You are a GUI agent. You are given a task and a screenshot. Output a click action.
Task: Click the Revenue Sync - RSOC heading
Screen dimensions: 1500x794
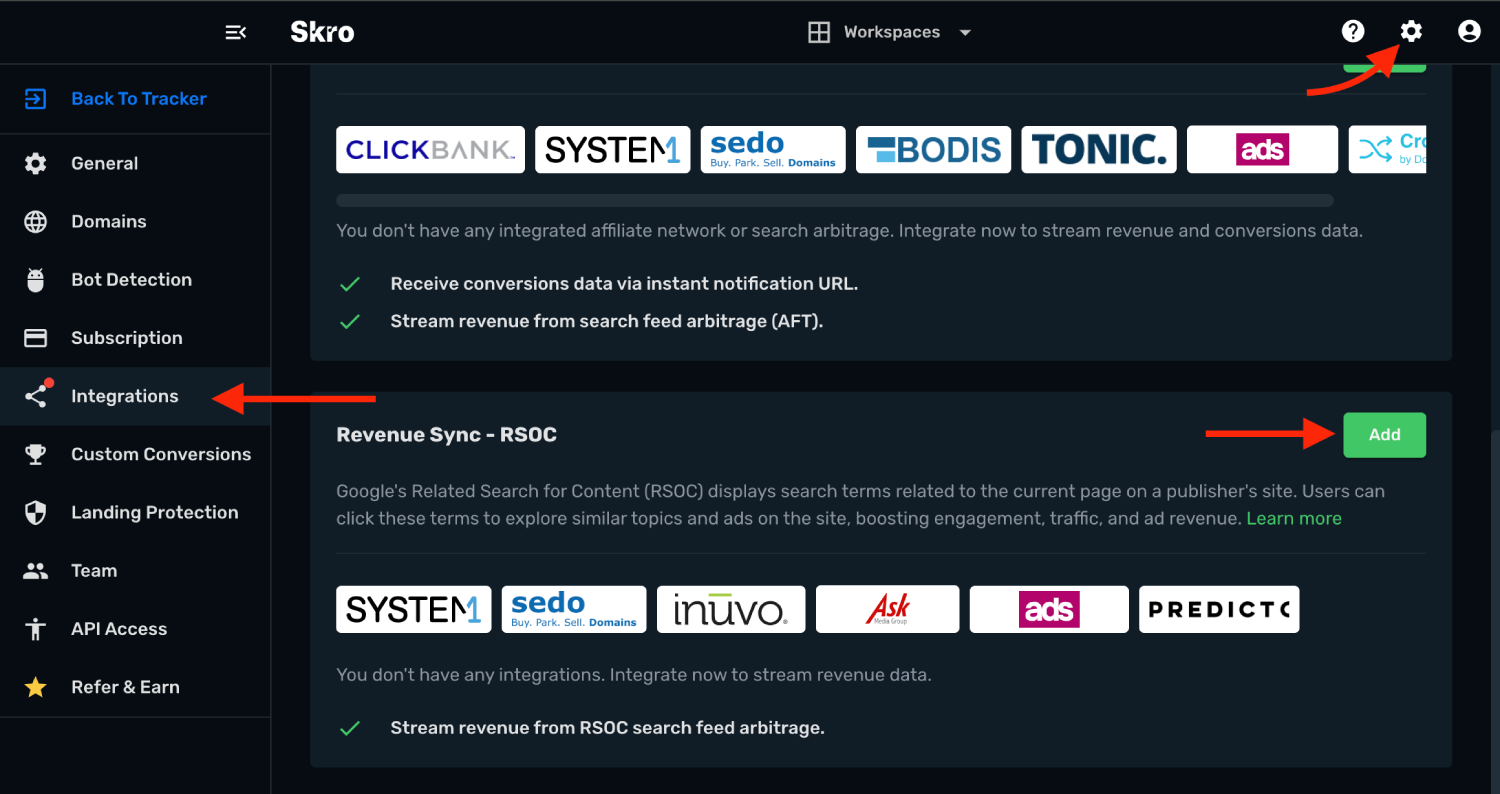pyautogui.click(x=447, y=435)
